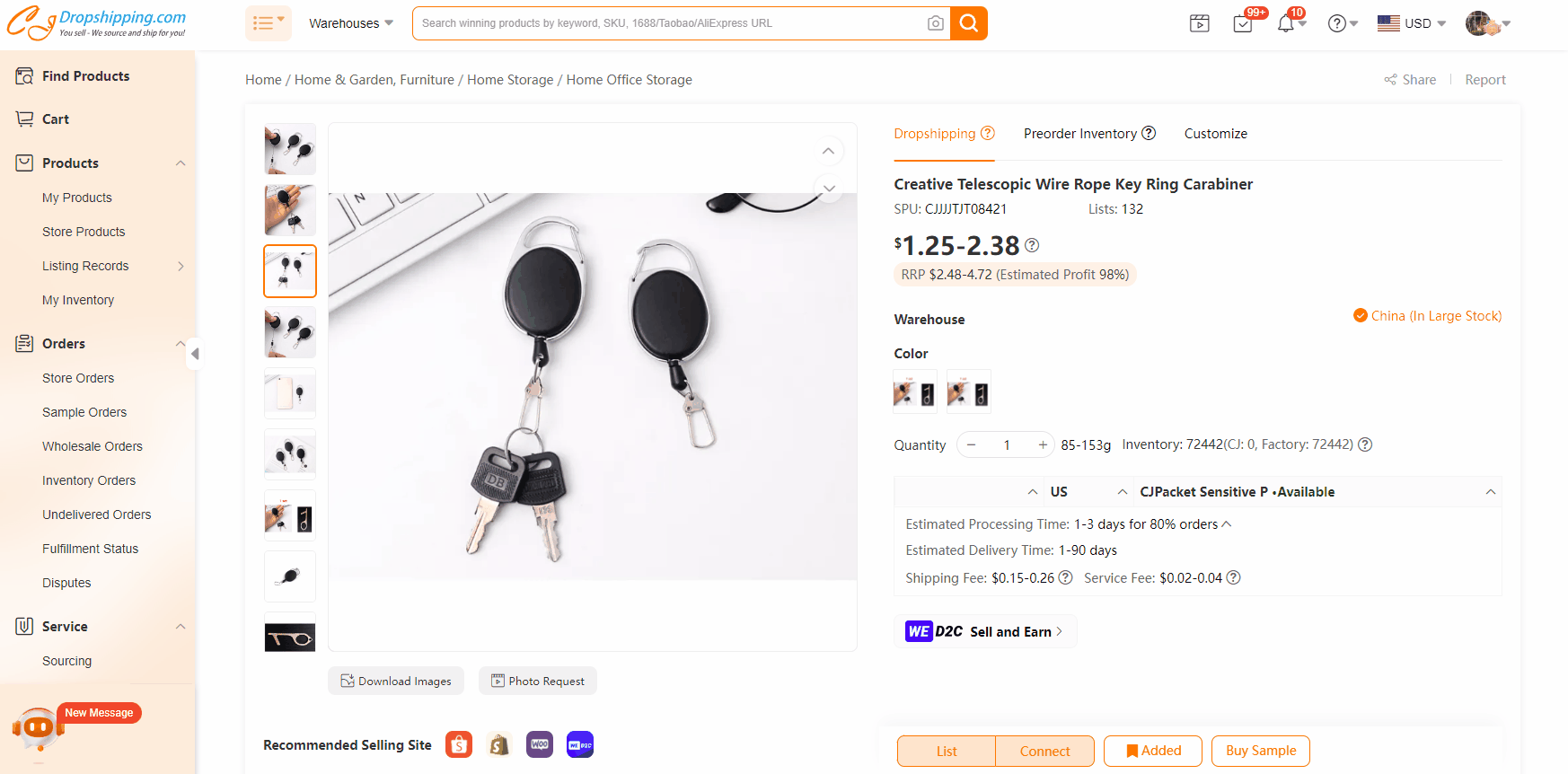Click the Download Images button
1568x774 pixels.
click(x=395, y=681)
